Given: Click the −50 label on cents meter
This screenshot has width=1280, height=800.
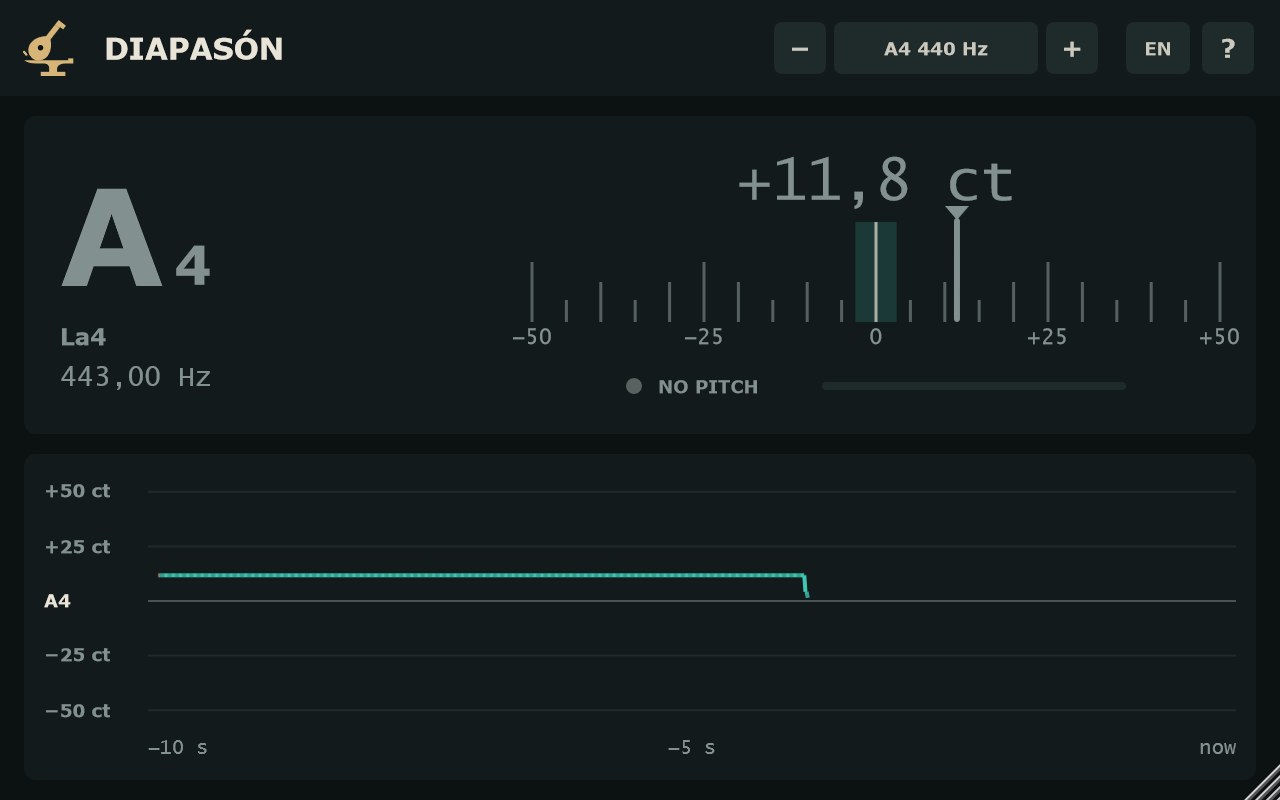Looking at the screenshot, I should [532, 337].
